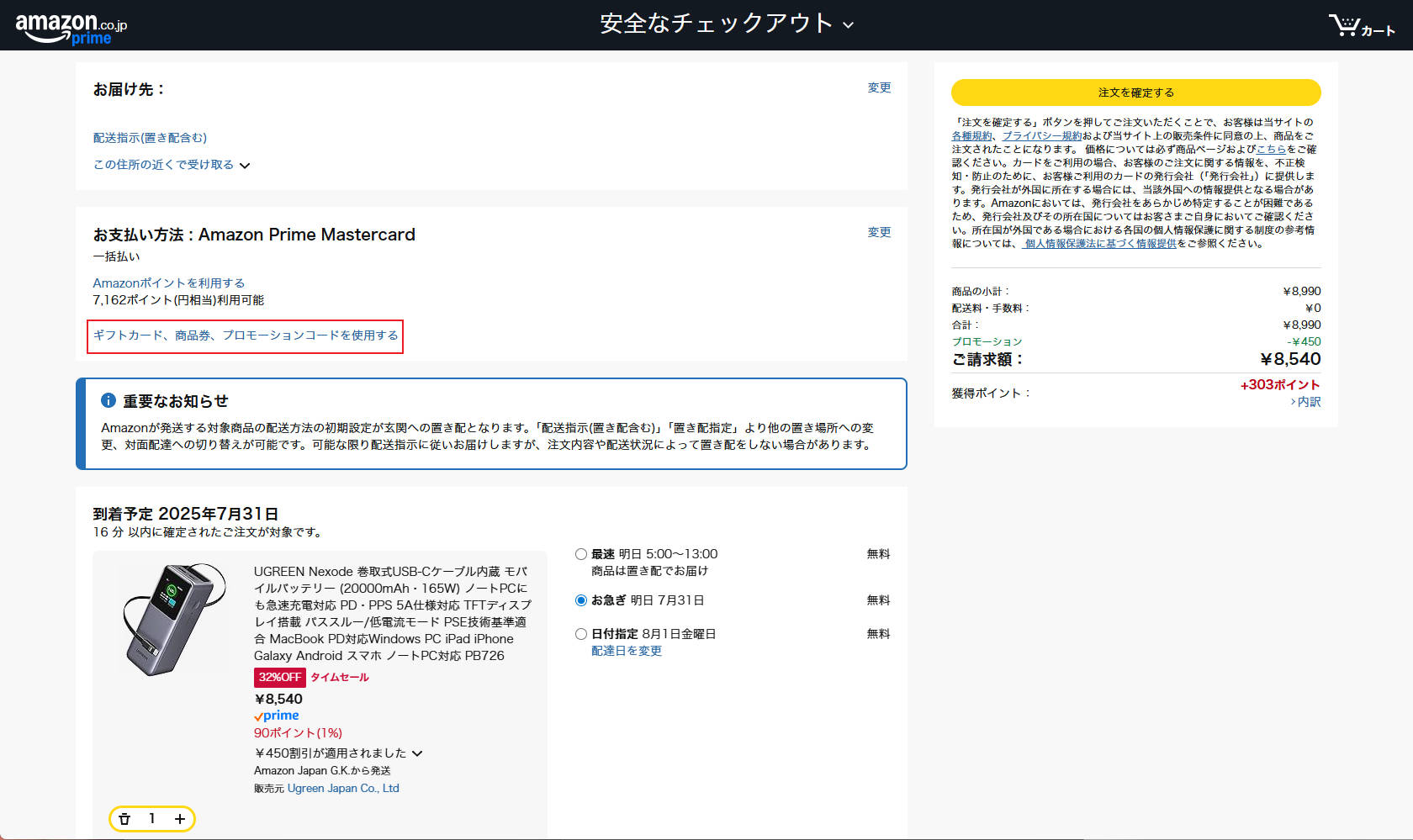
Task: Click 注文を確定する button
Action: (x=1135, y=92)
